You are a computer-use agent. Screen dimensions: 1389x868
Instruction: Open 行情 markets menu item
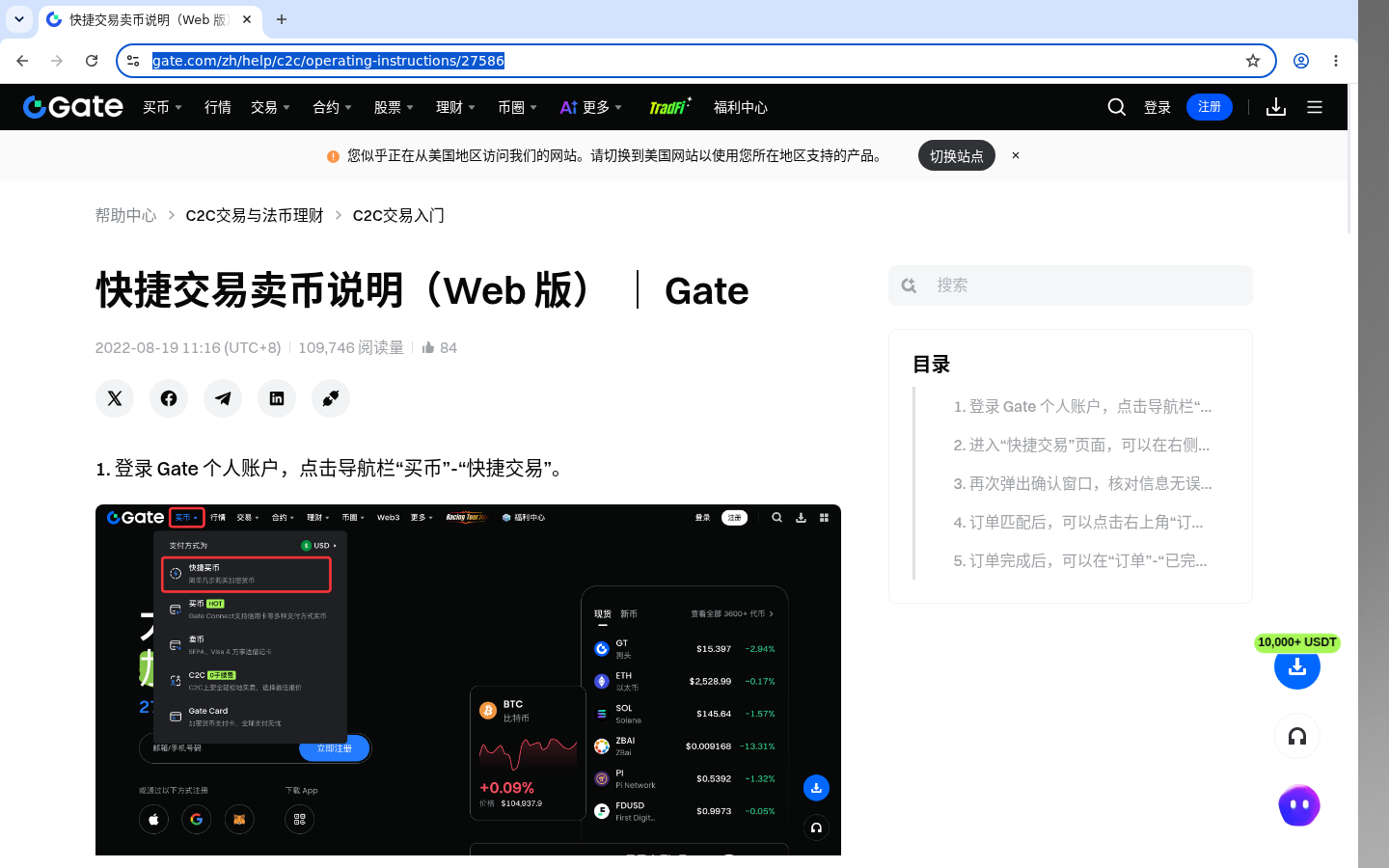pos(218,107)
